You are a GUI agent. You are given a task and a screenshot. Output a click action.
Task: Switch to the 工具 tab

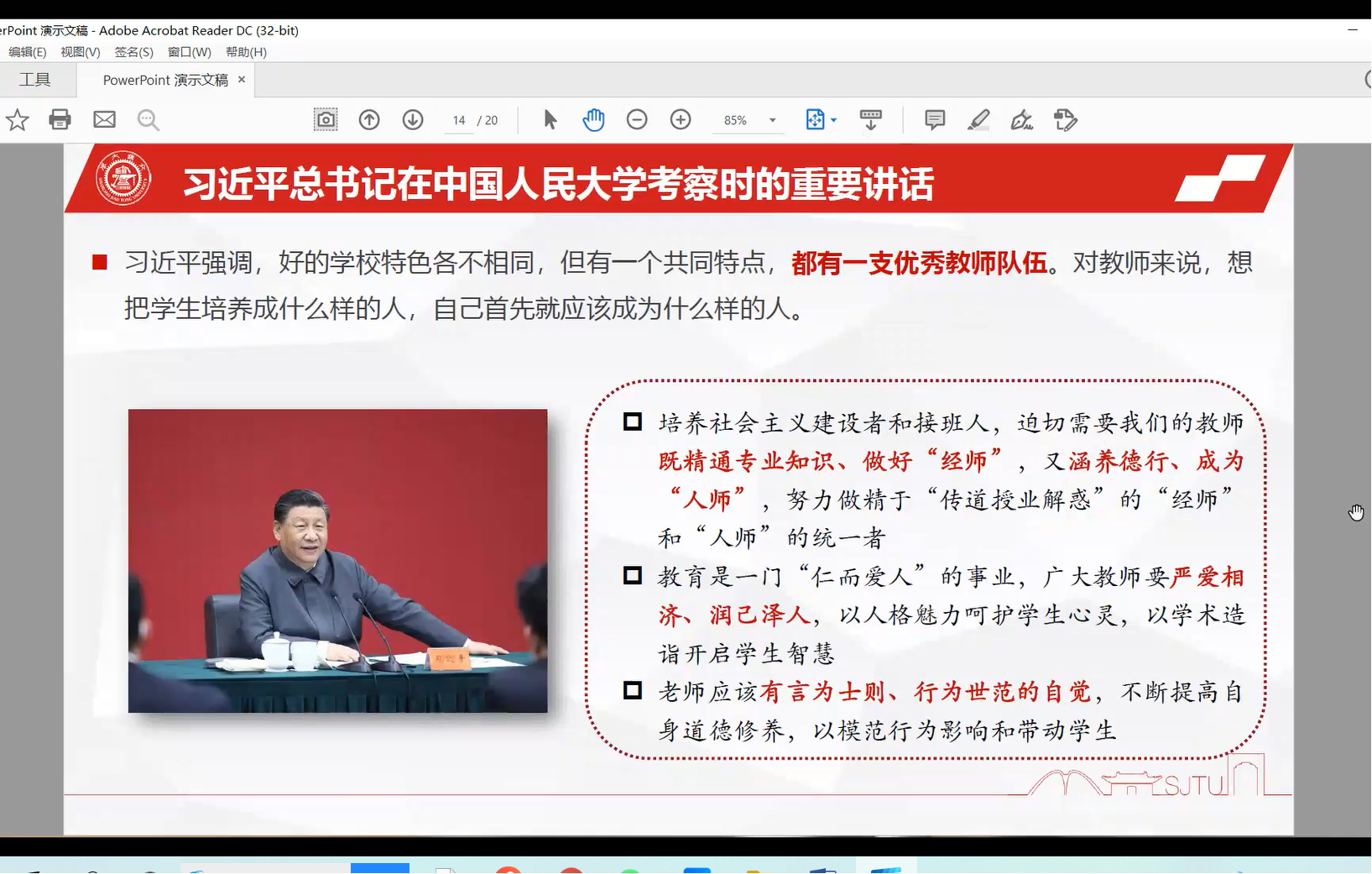(35, 80)
